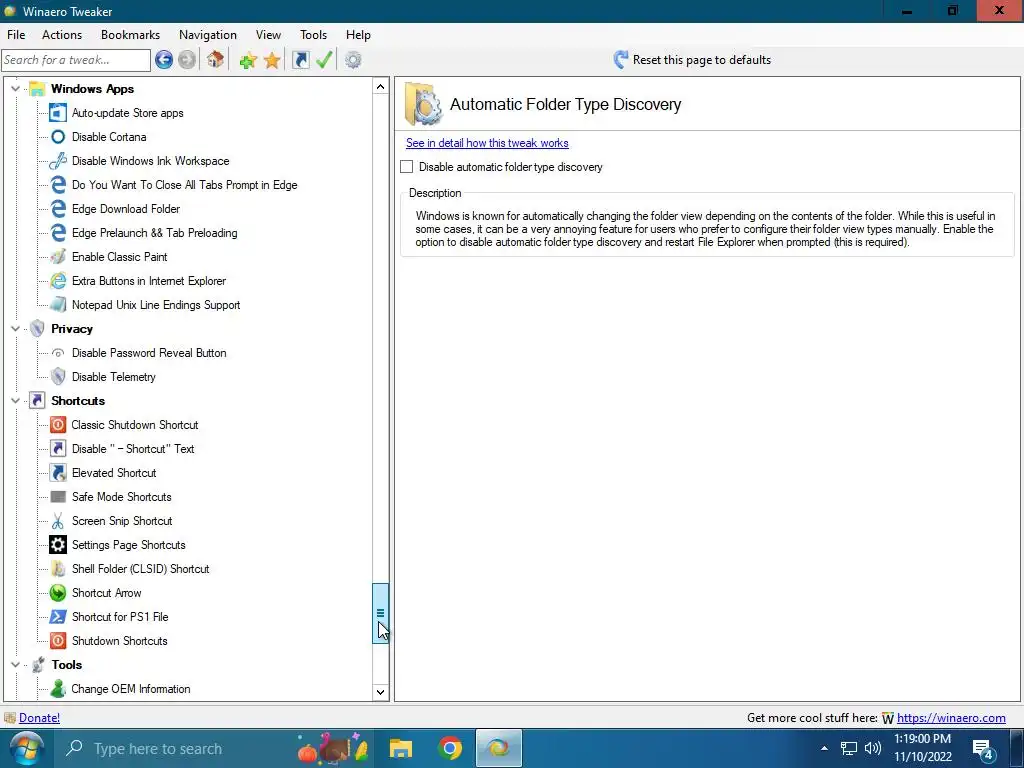
Task: Open the Actions menu
Action: pos(62,35)
